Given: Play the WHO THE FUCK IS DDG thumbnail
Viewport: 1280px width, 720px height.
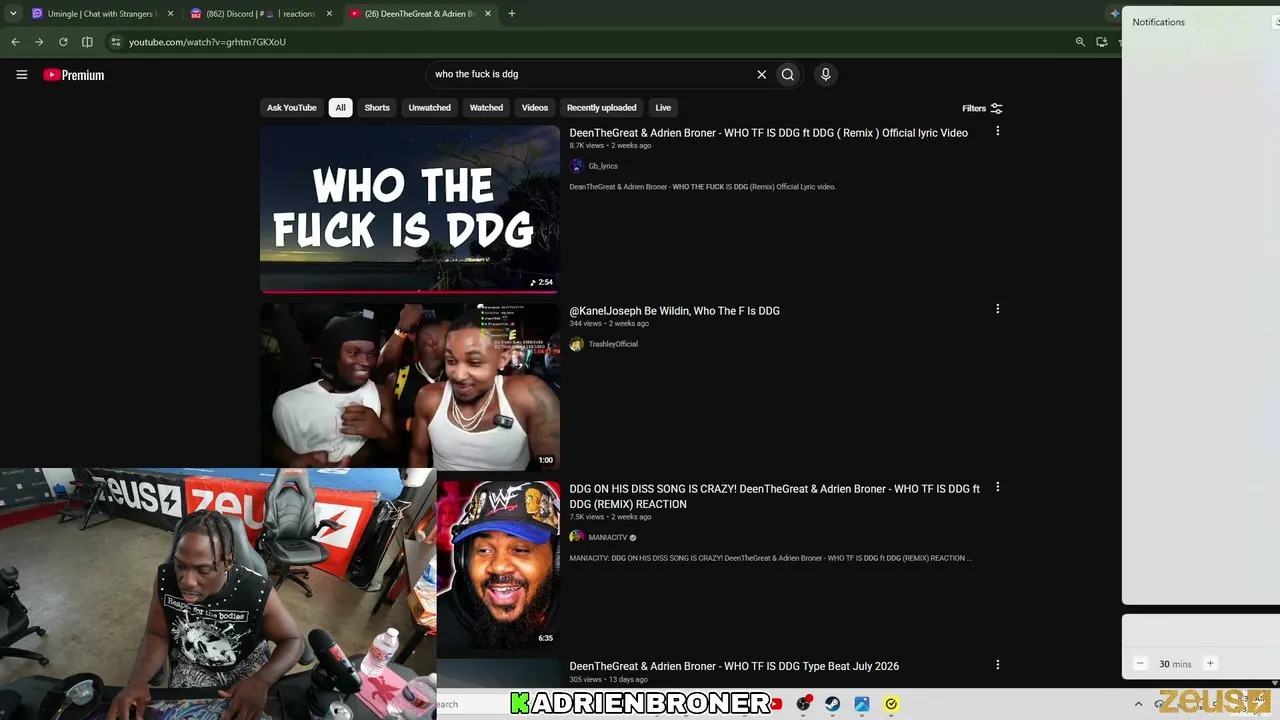Looking at the screenshot, I should (410, 209).
